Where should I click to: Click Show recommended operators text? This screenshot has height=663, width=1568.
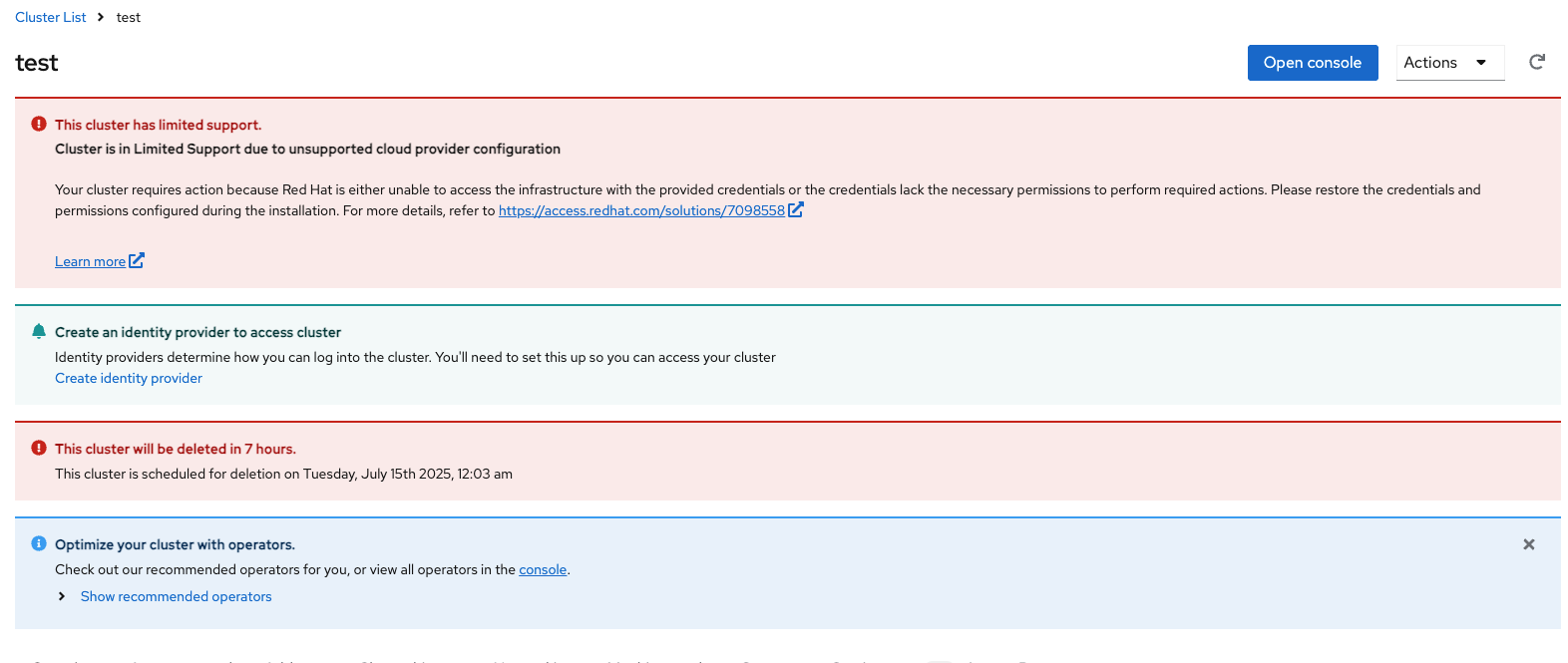click(176, 596)
